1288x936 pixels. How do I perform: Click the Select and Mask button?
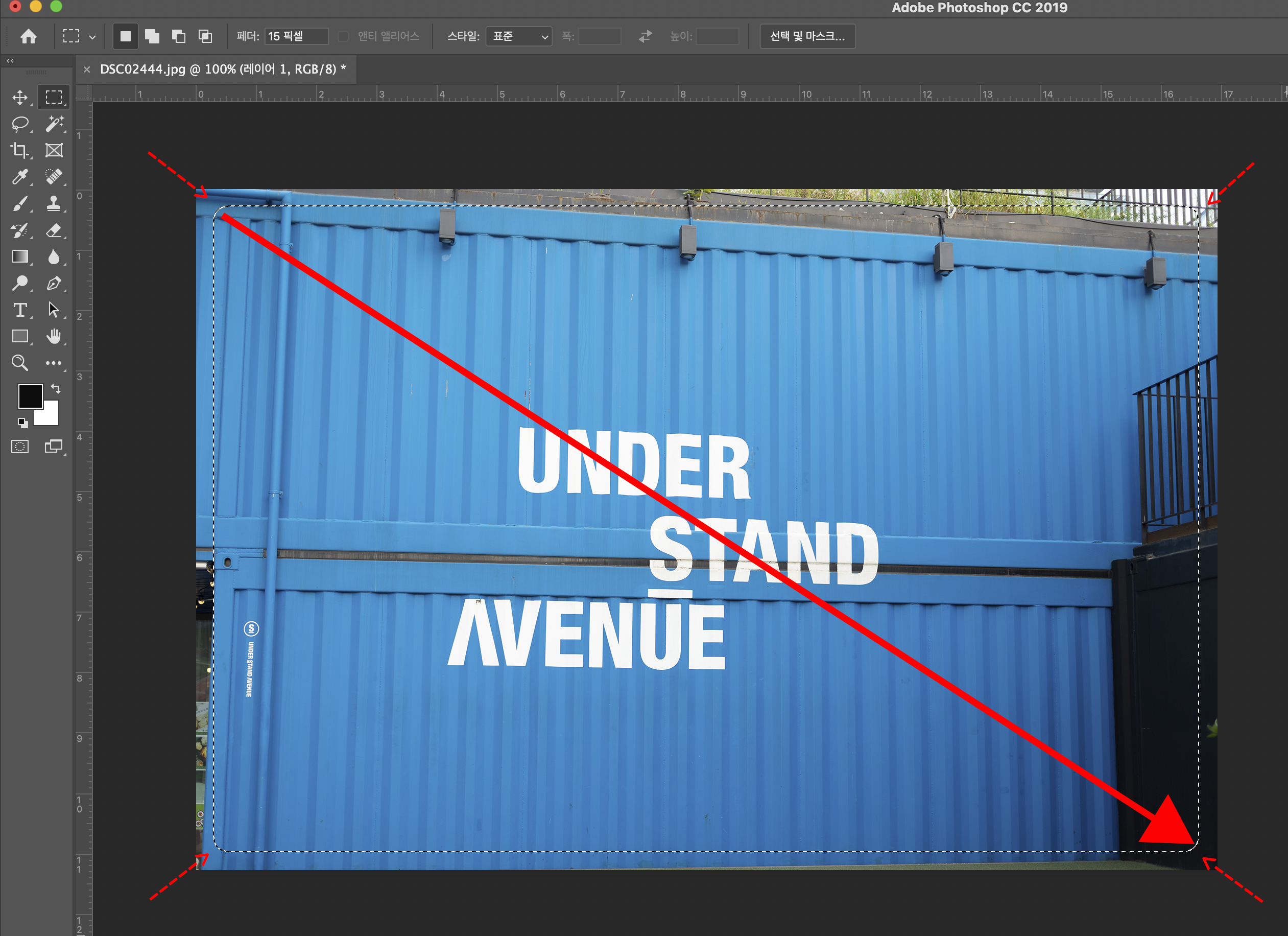click(x=807, y=36)
